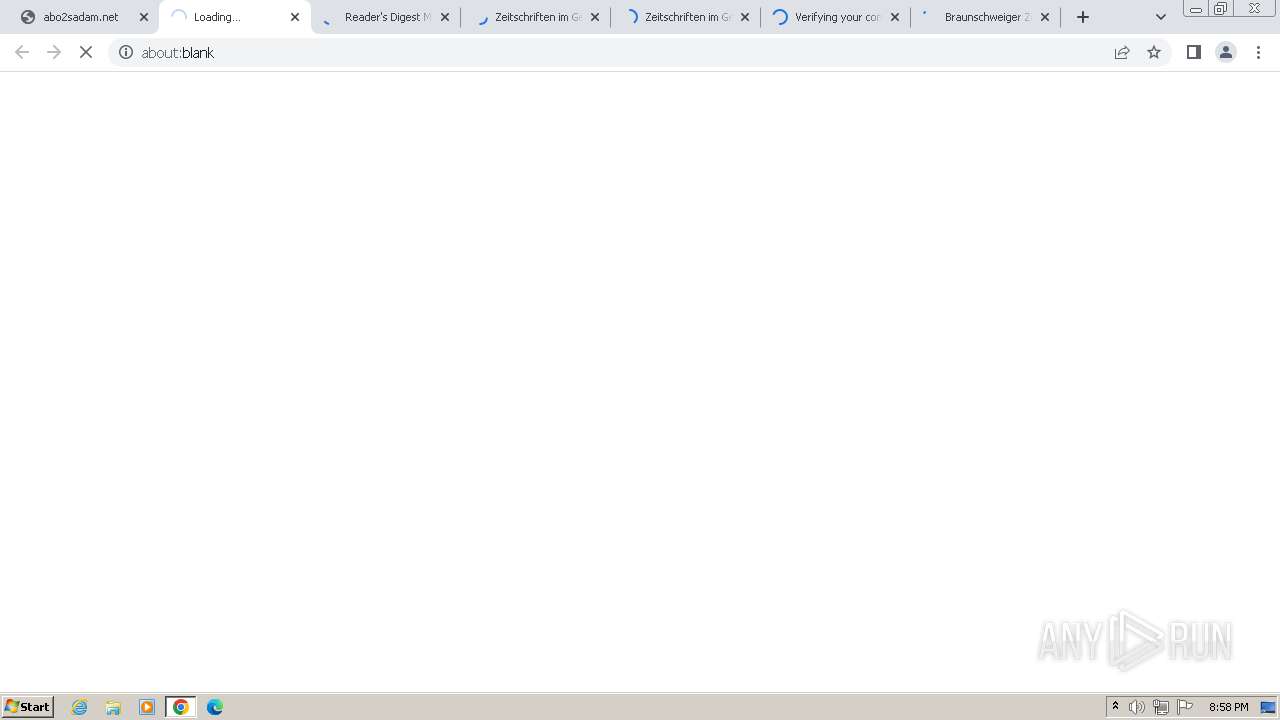Open the Windows Start menu
Viewport: 1280px width, 720px height.
[28, 706]
